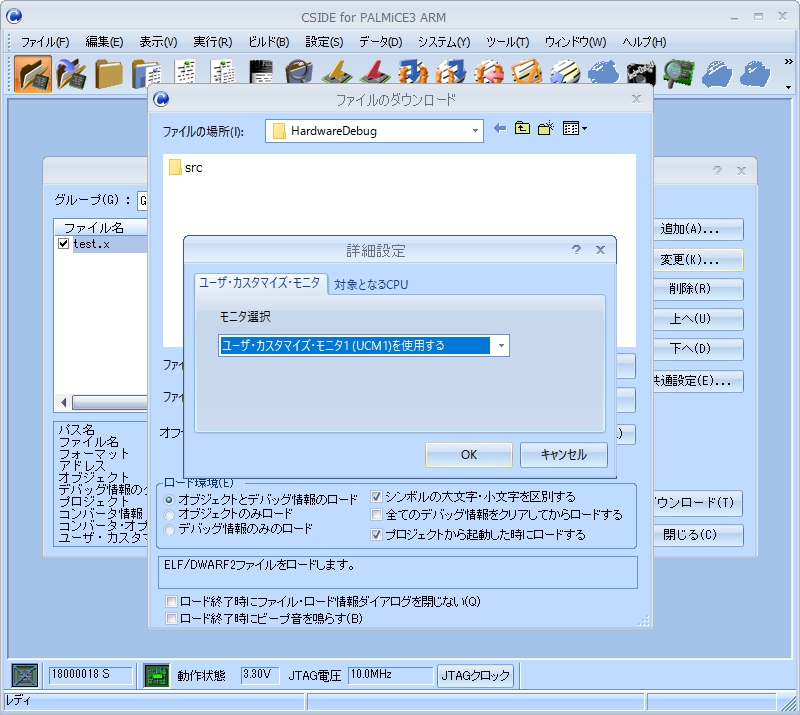Click the yellow stamp on chip toolbar icon
Image resolution: width=800 pixels, height=715 pixels.
(x=337, y=72)
